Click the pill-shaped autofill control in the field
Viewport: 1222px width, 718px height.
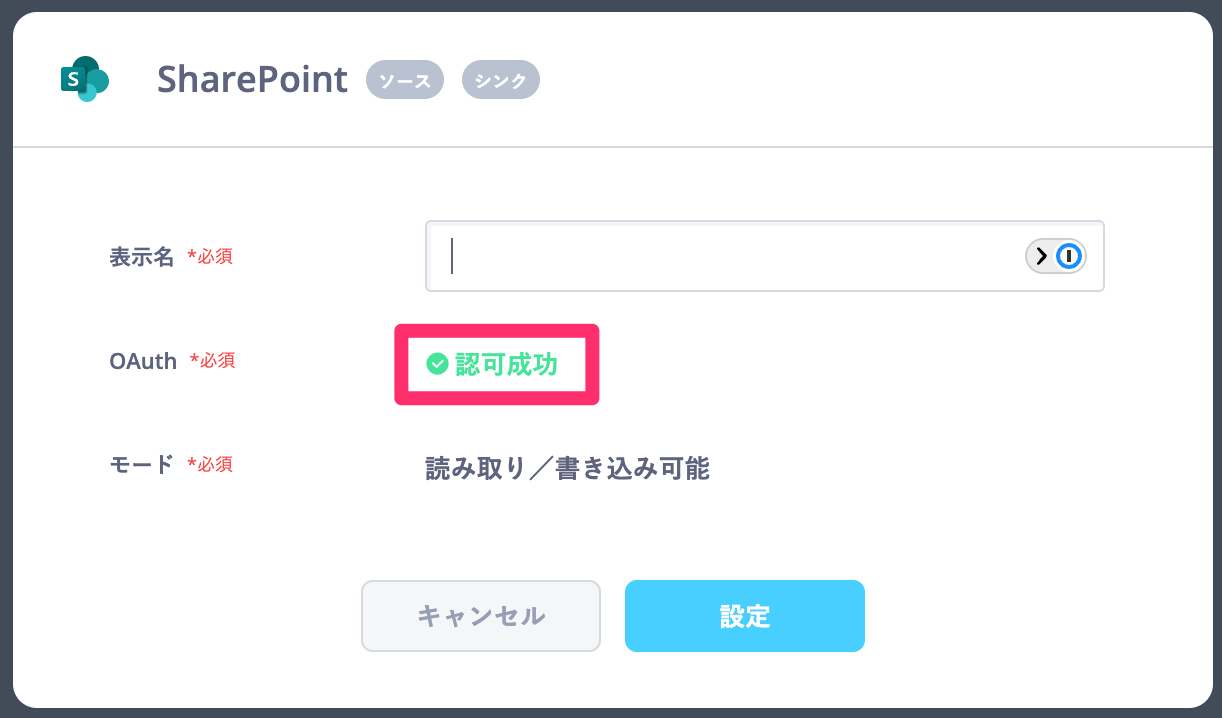click(1055, 256)
